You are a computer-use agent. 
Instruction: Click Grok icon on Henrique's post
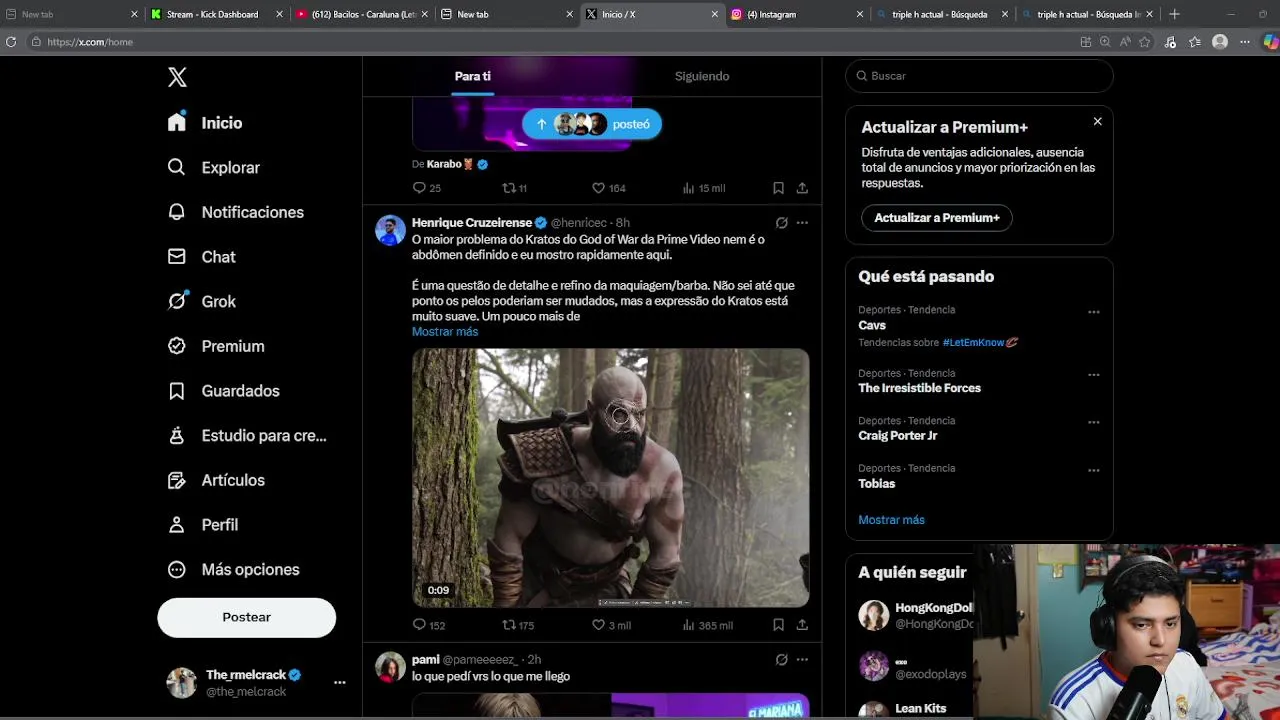point(781,223)
